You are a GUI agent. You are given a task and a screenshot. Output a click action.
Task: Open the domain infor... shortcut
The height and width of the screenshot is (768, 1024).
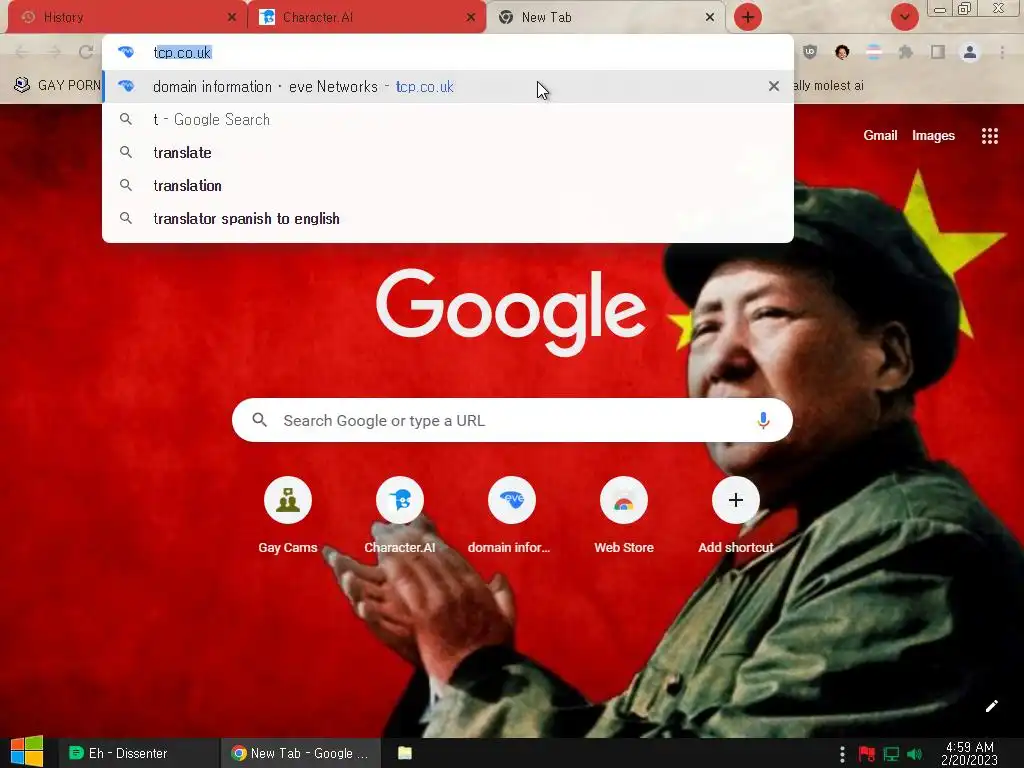tap(511, 516)
